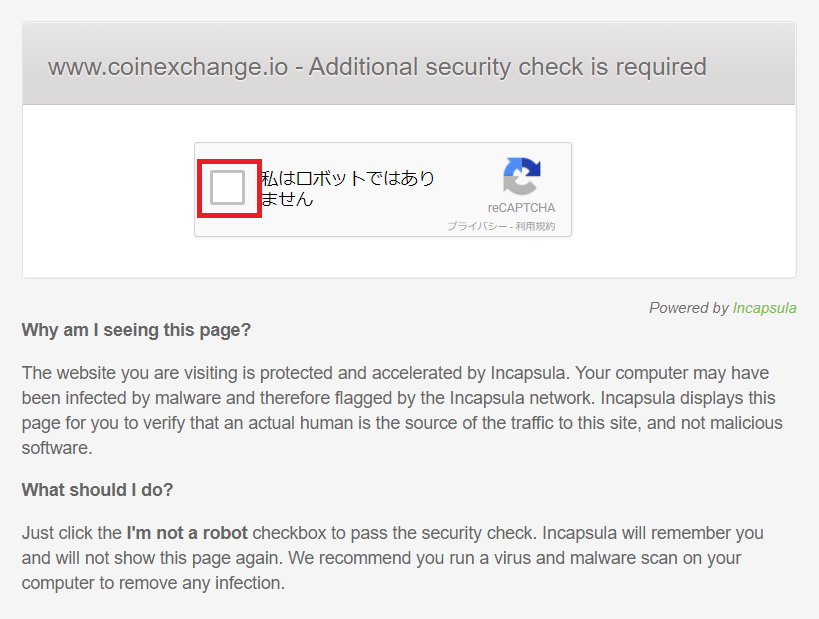Viewport: 819px width, 619px height.
Task: Open the プライバシー privacy link
Action: [476, 227]
